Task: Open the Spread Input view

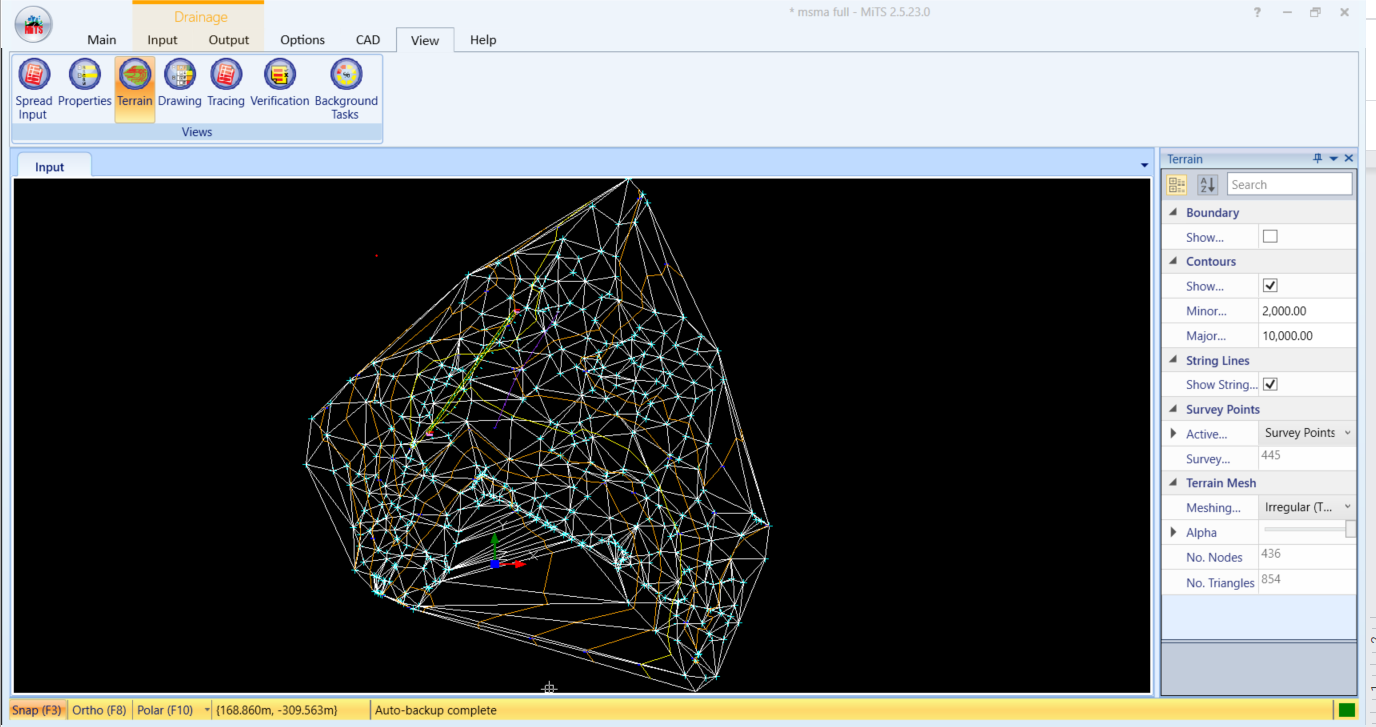Action: point(33,89)
